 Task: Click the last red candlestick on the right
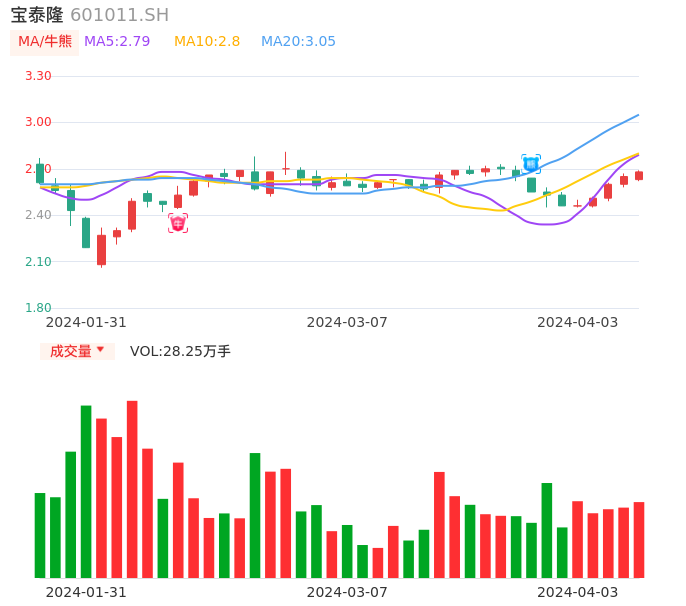coord(638,175)
